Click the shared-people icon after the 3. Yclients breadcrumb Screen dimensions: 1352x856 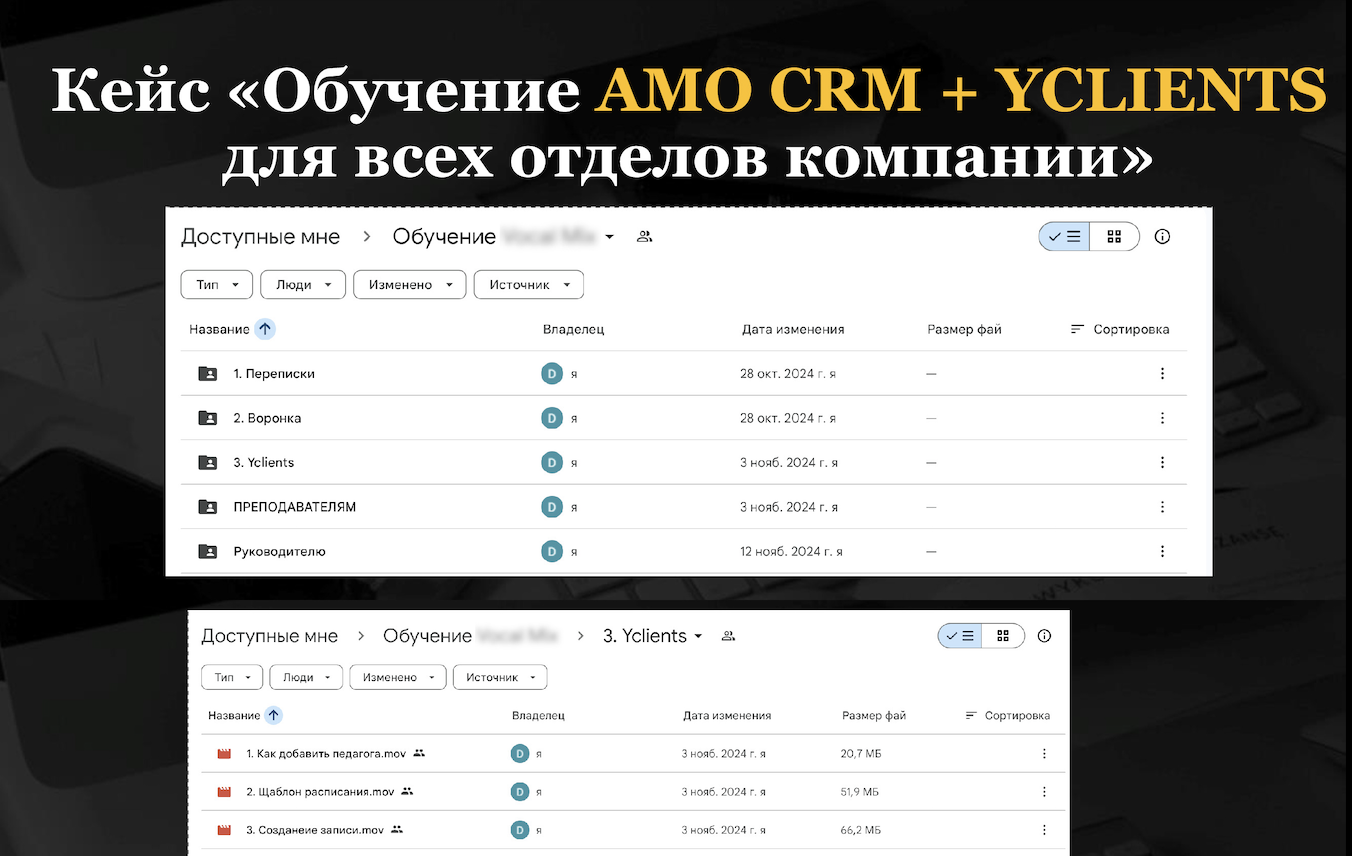tap(728, 636)
